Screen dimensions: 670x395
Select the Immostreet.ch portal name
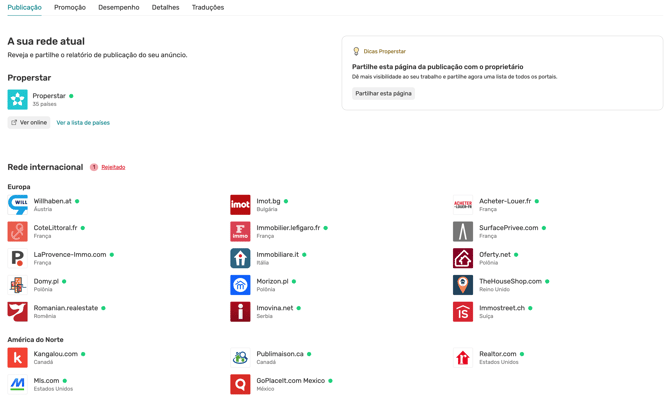click(502, 308)
